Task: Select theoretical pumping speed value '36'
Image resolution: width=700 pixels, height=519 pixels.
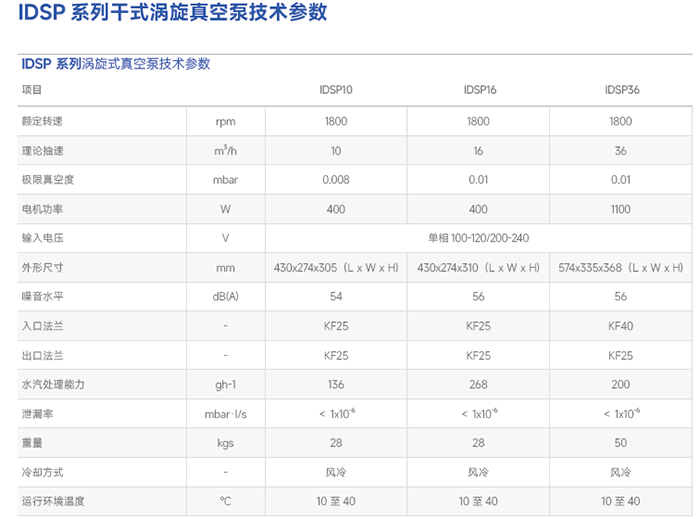Action: (x=621, y=151)
